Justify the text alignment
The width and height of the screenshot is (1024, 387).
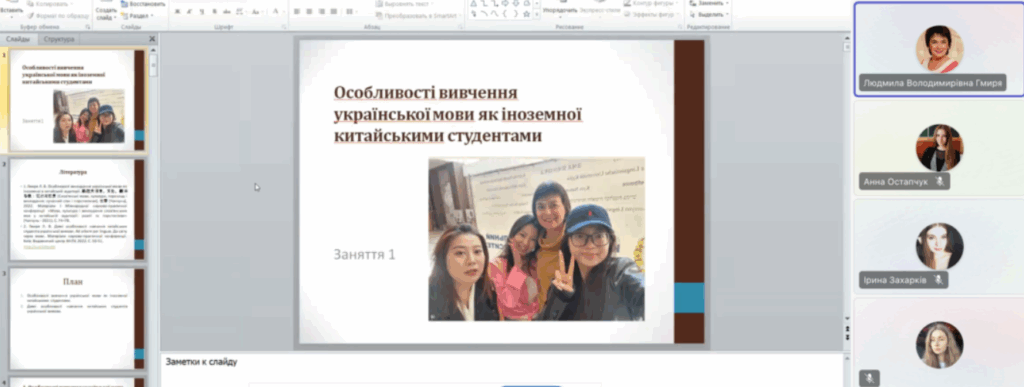click(334, 12)
